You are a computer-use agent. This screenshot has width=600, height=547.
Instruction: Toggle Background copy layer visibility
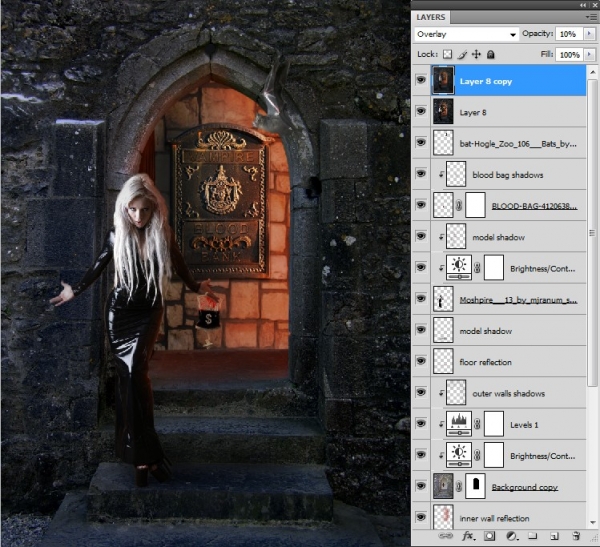(x=421, y=486)
